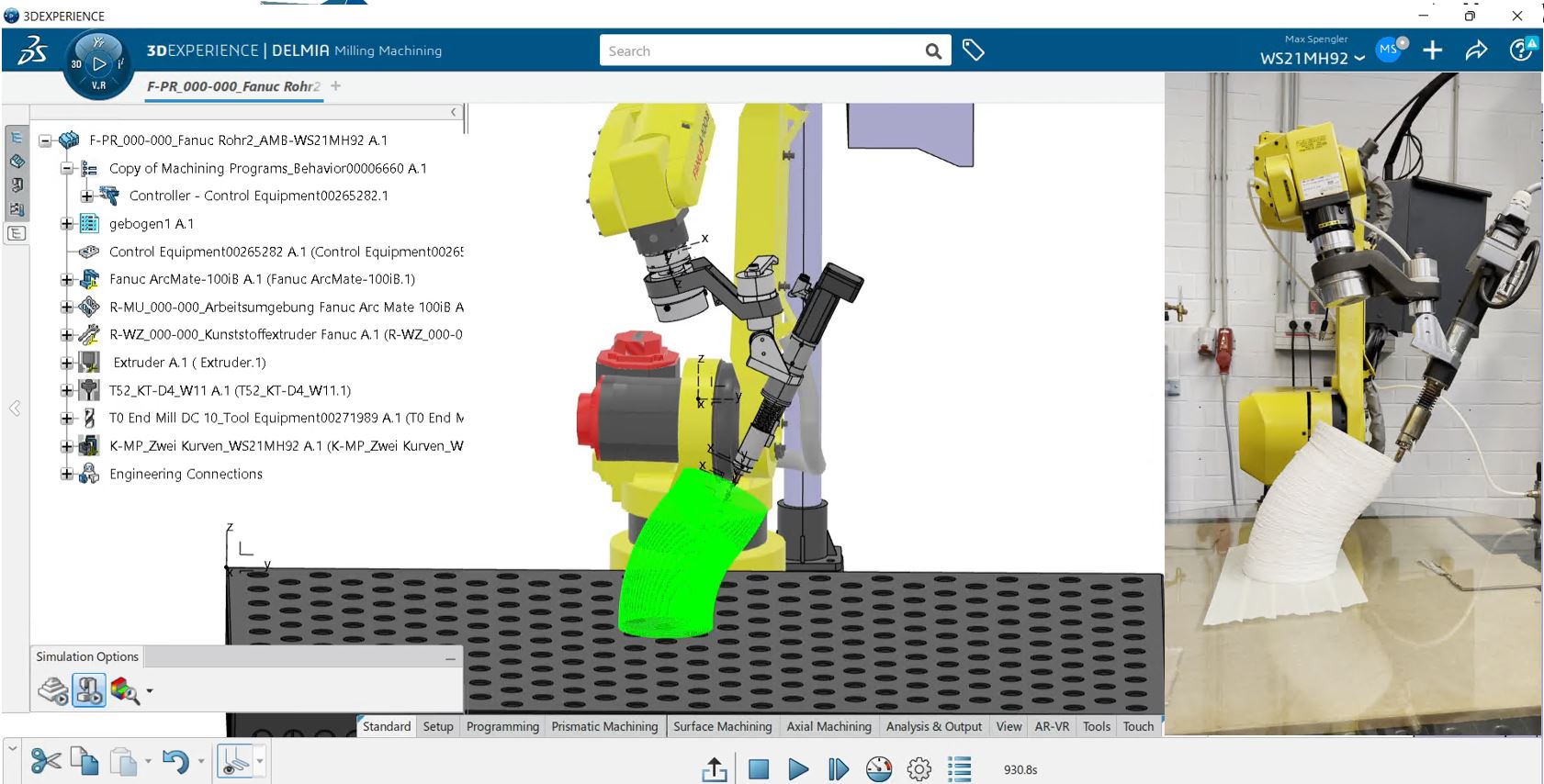Switch to the Prismatic Machining tab
Image resolution: width=1544 pixels, height=784 pixels.
click(x=604, y=726)
